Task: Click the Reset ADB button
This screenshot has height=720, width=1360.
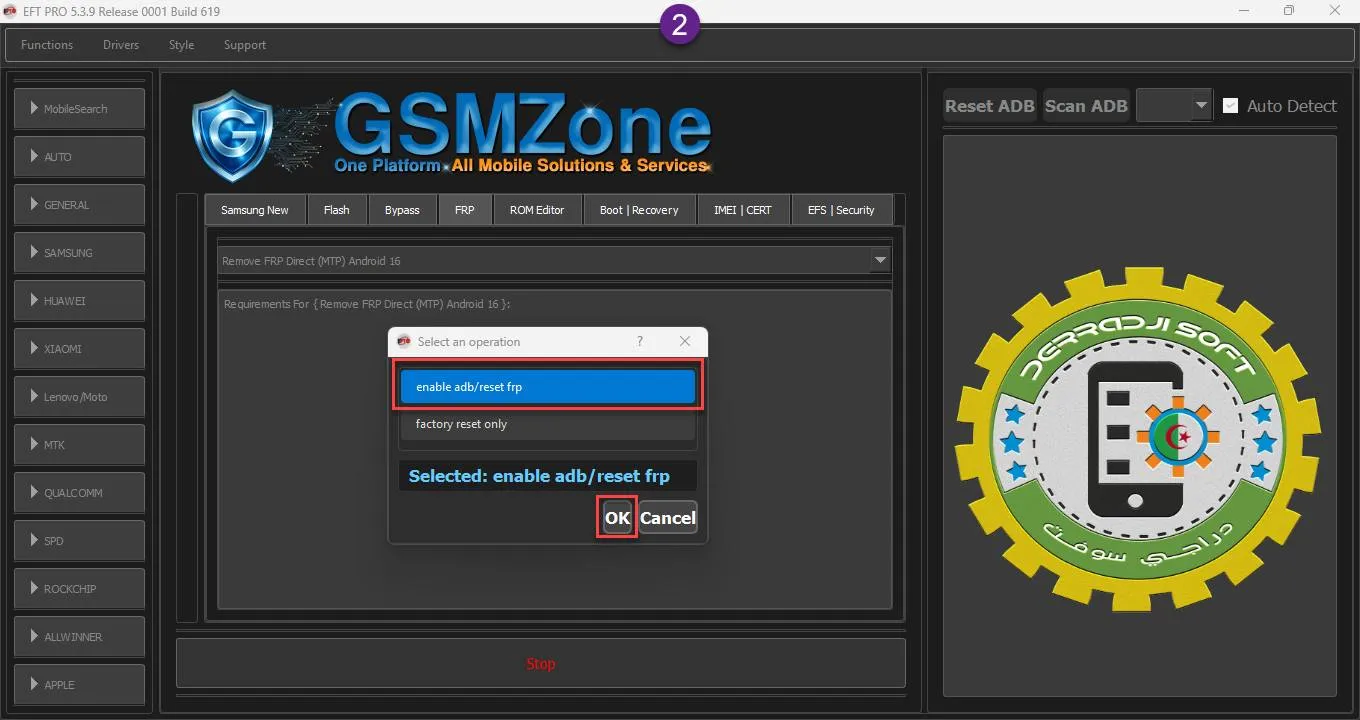Action: (989, 106)
